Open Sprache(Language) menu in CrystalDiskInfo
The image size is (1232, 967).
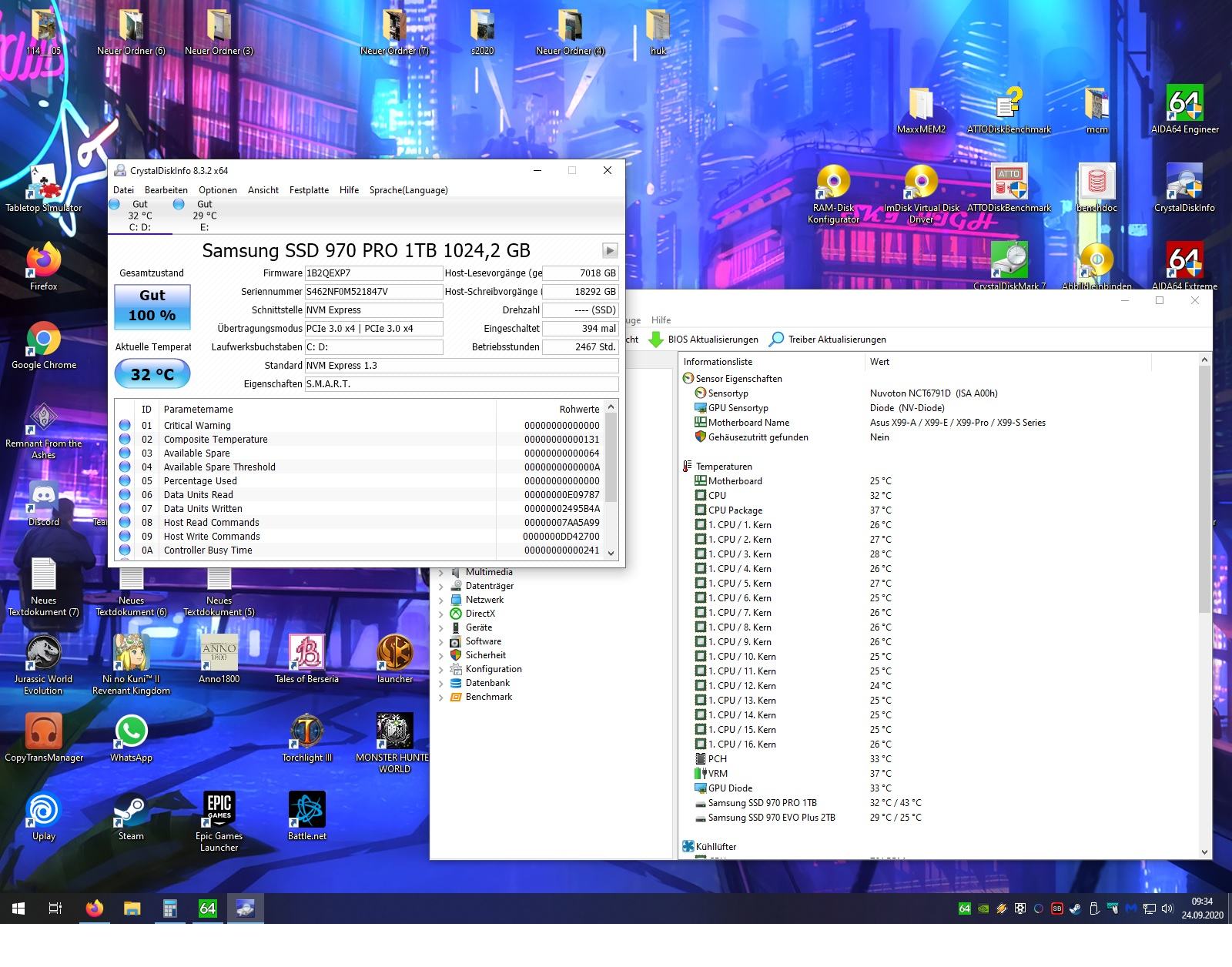tap(408, 190)
